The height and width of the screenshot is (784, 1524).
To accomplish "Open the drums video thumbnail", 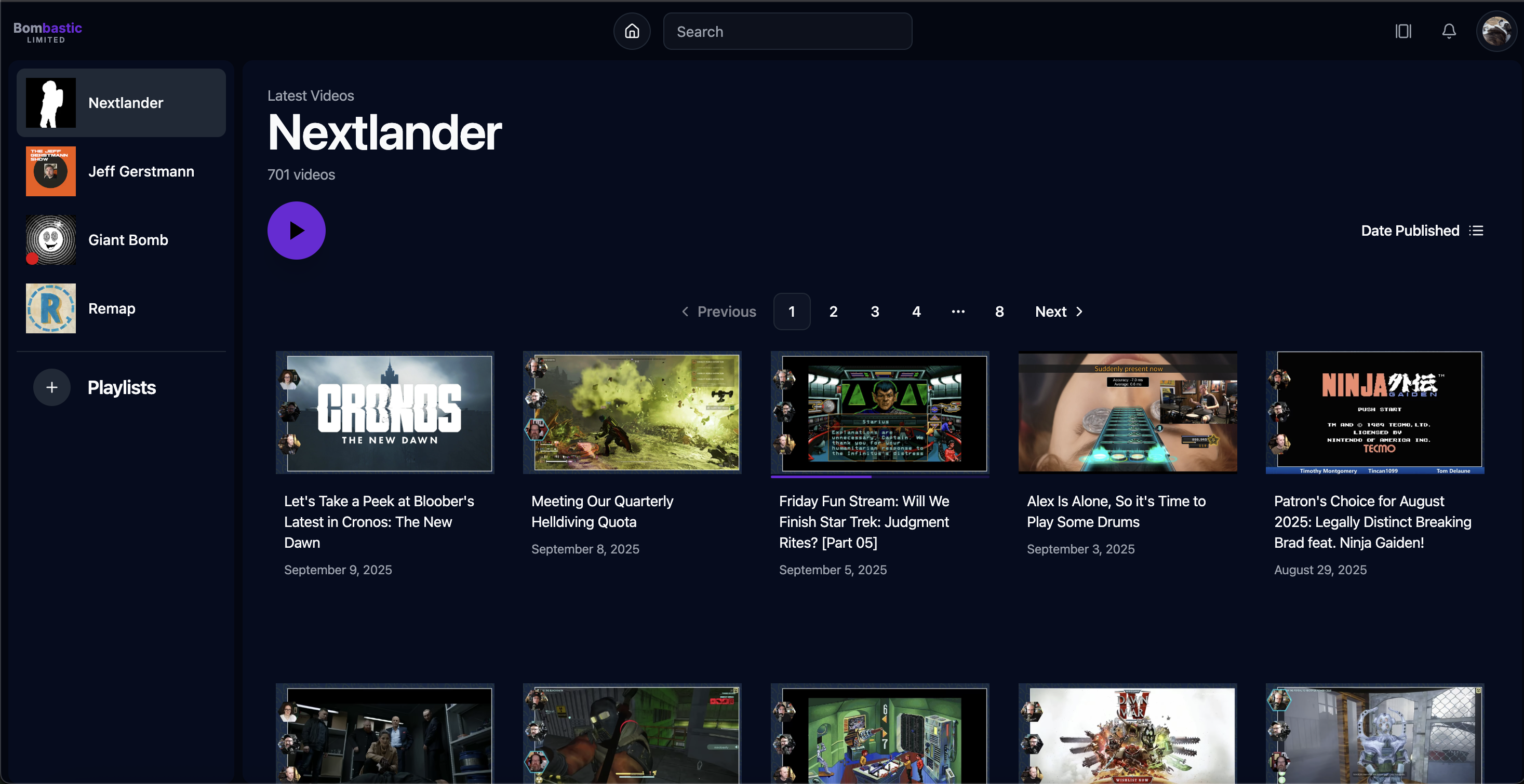I will [x=1128, y=413].
